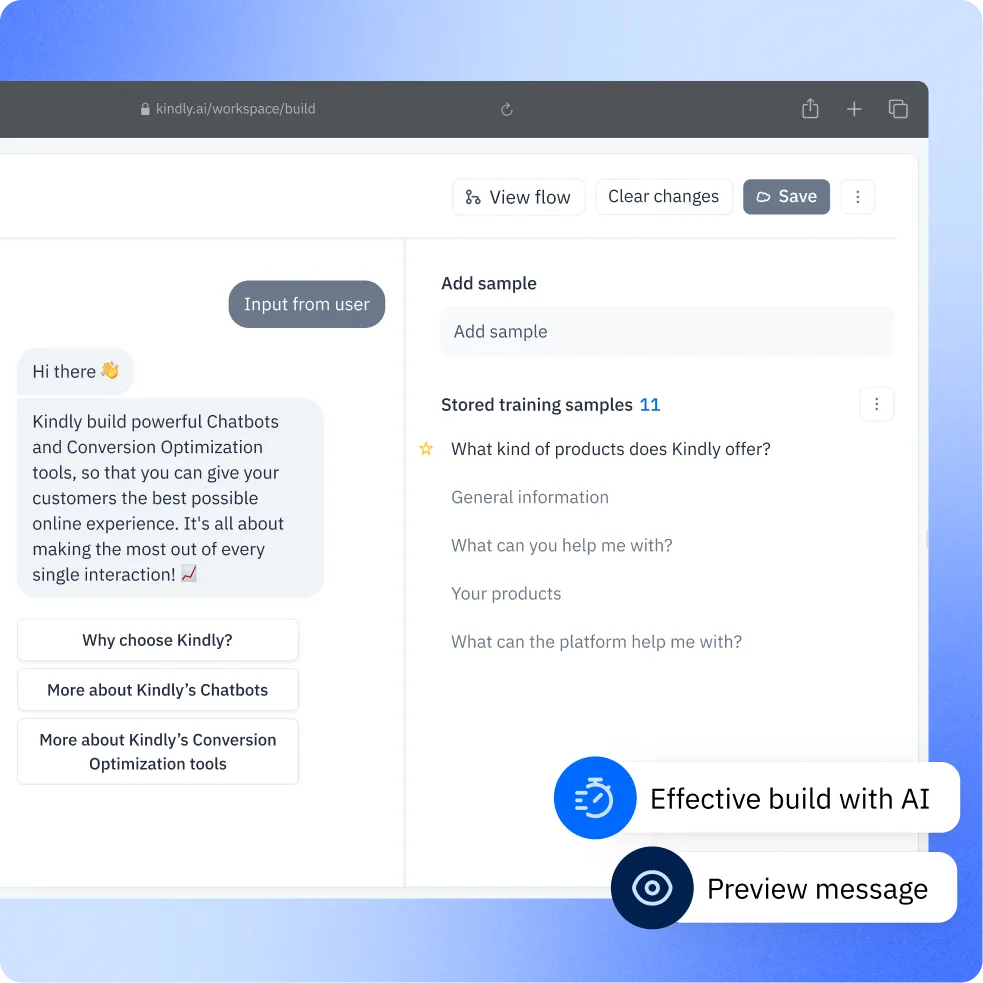983x983 pixels.
Task: Click the tab overview icon in the browser
Action: 898,108
